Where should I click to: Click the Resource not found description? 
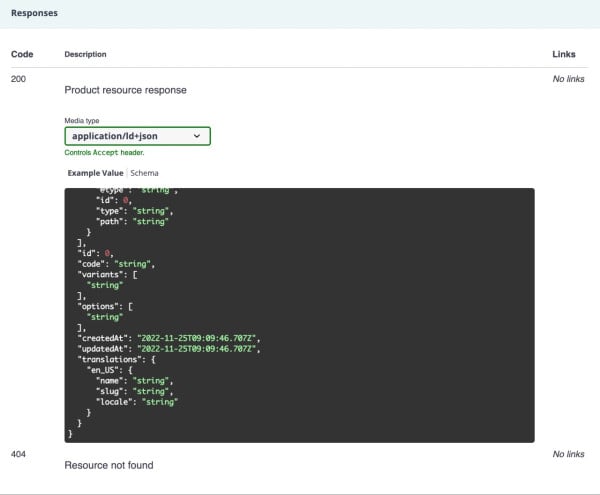(108, 465)
